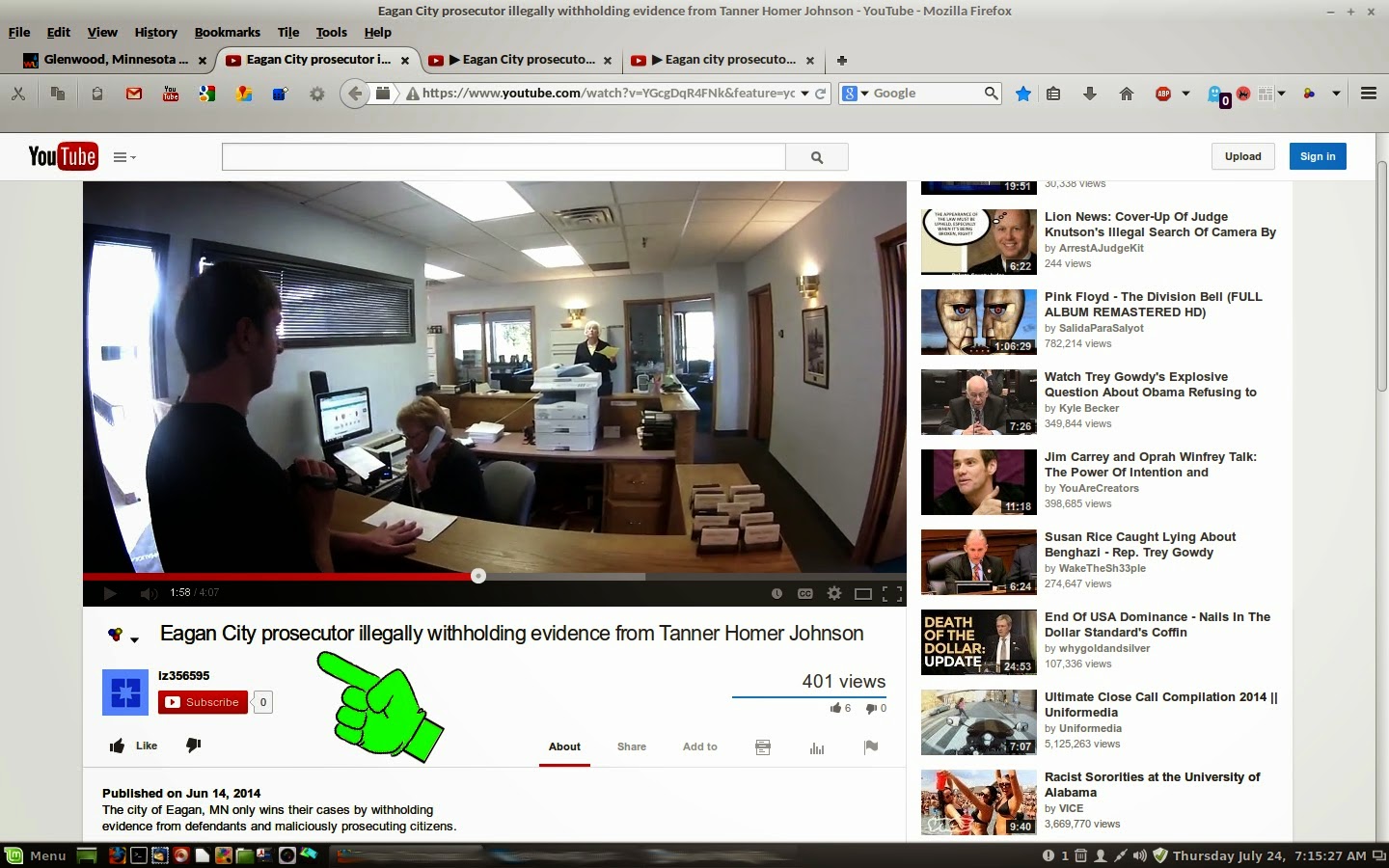1389x868 pixels.
Task: Open the lz356595 channel name link
Action: pyautogui.click(x=183, y=676)
